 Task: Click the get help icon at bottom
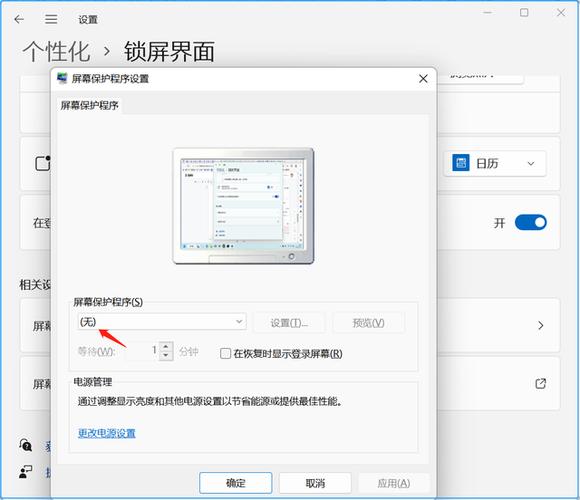26,445
